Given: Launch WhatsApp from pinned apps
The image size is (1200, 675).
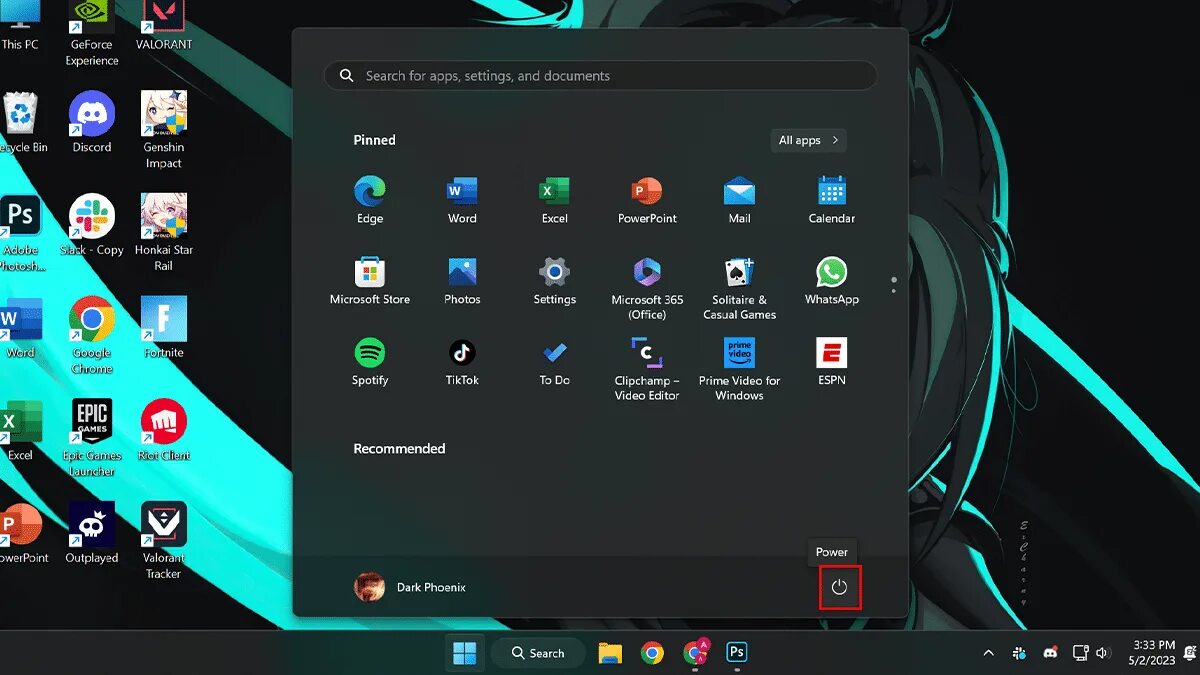Looking at the screenshot, I should tap(832, 281).
